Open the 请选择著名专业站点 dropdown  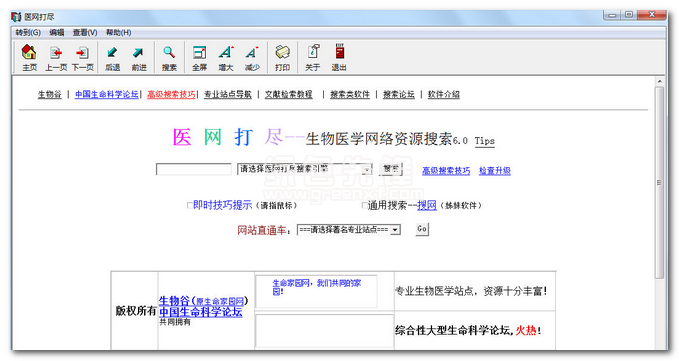coord(394,230)
